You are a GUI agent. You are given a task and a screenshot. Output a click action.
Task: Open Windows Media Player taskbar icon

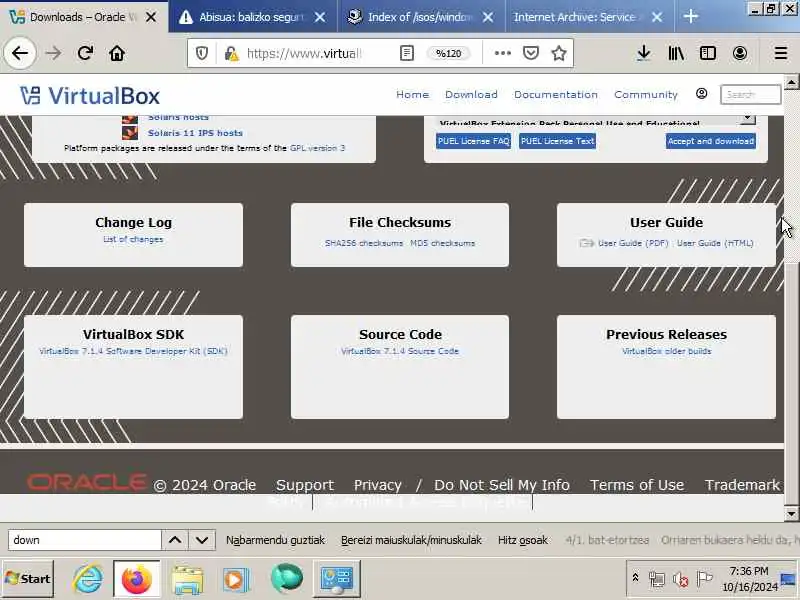coord(235,579)
